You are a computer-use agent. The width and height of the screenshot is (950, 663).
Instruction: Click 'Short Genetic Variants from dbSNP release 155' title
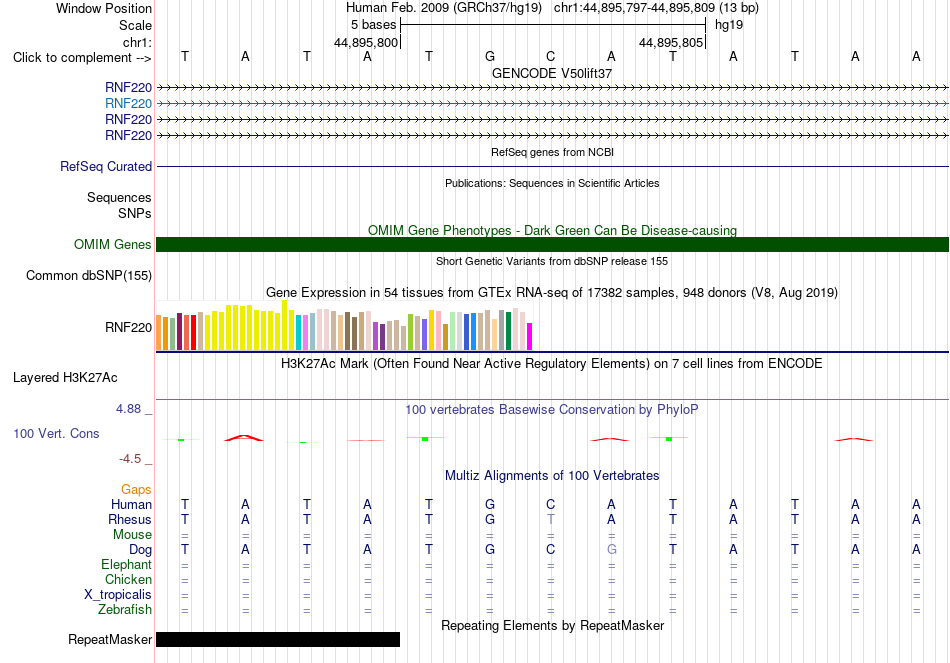click(552, 261)
